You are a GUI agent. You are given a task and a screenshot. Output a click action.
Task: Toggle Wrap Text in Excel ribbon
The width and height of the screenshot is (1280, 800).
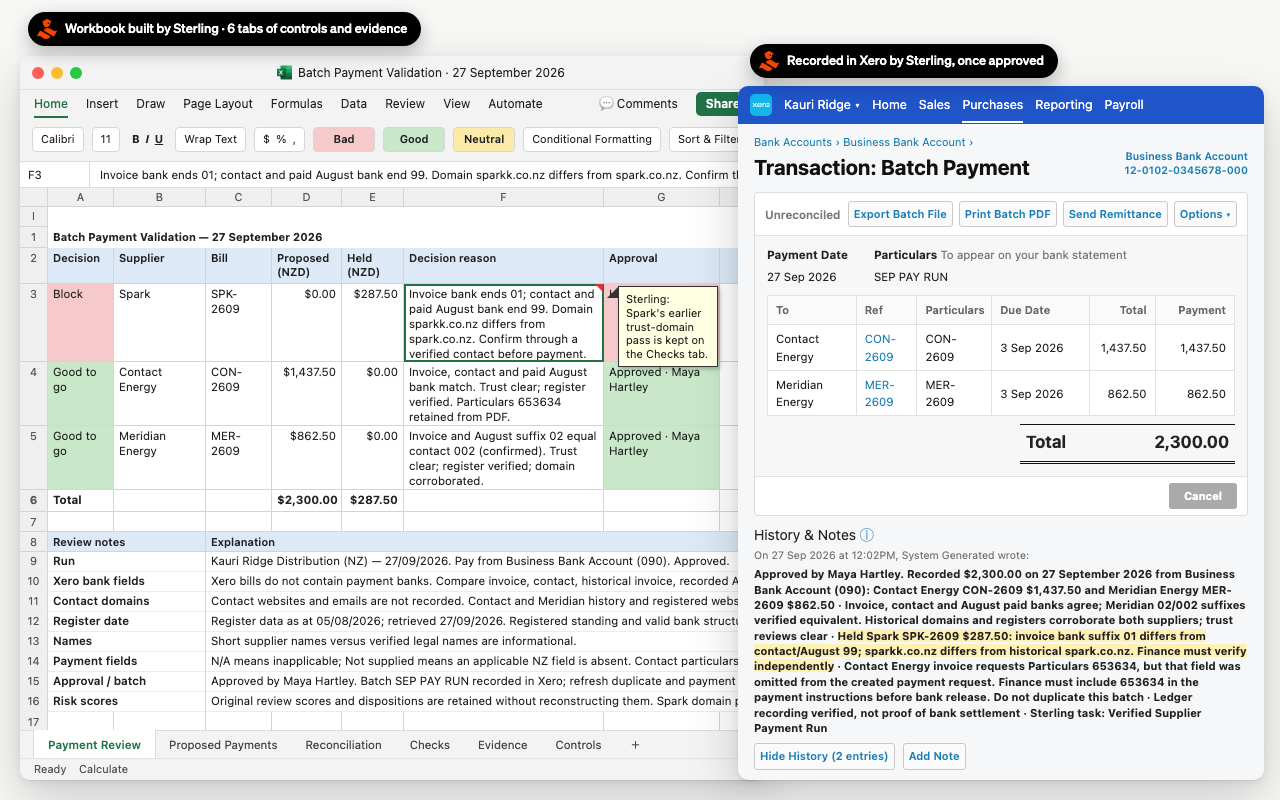point(211,139)
